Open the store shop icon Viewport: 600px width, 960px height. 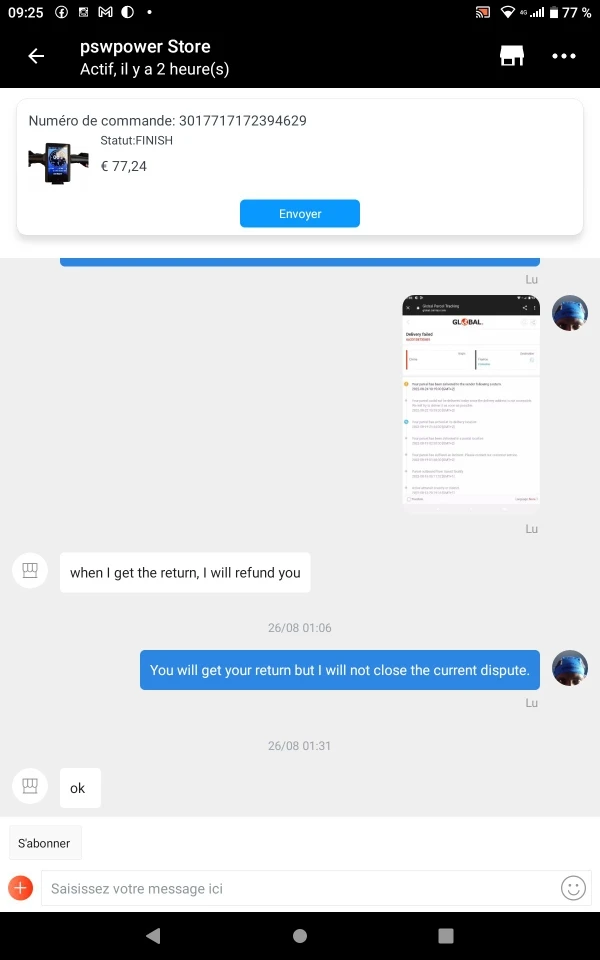click(x=512, y=56)
